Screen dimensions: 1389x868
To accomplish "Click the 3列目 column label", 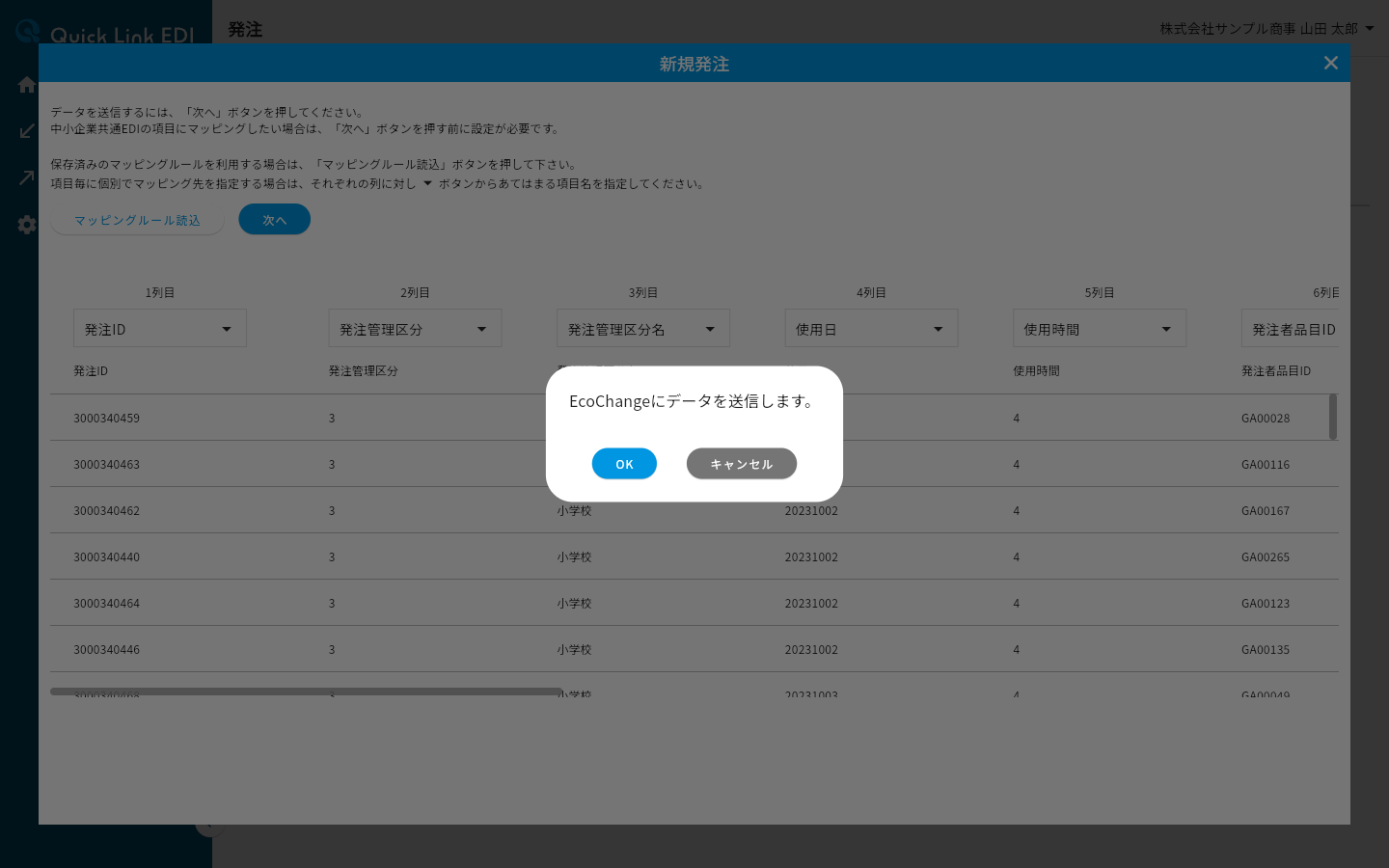I will (643, 293).
